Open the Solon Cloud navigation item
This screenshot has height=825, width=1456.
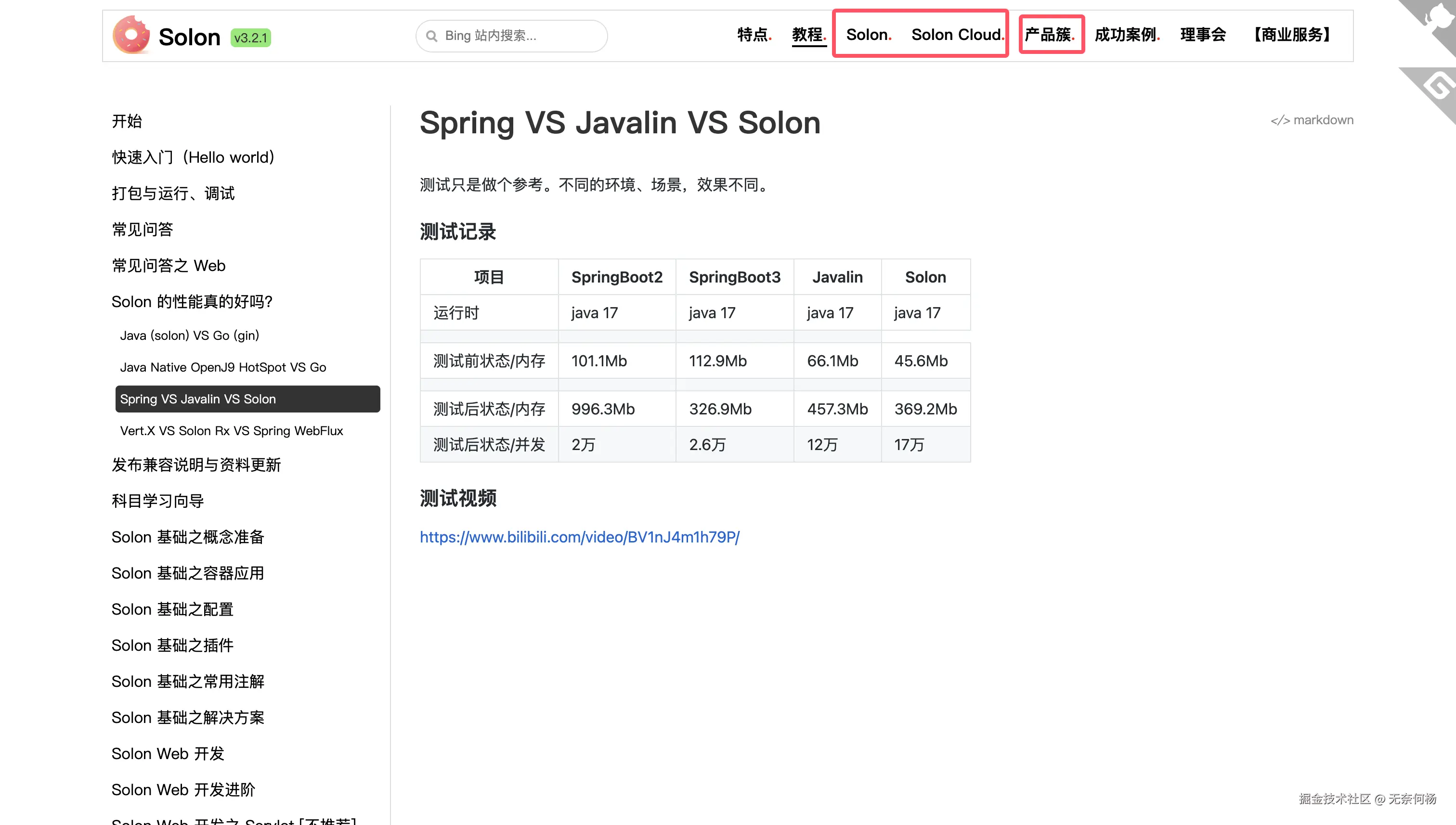point(957,35)
